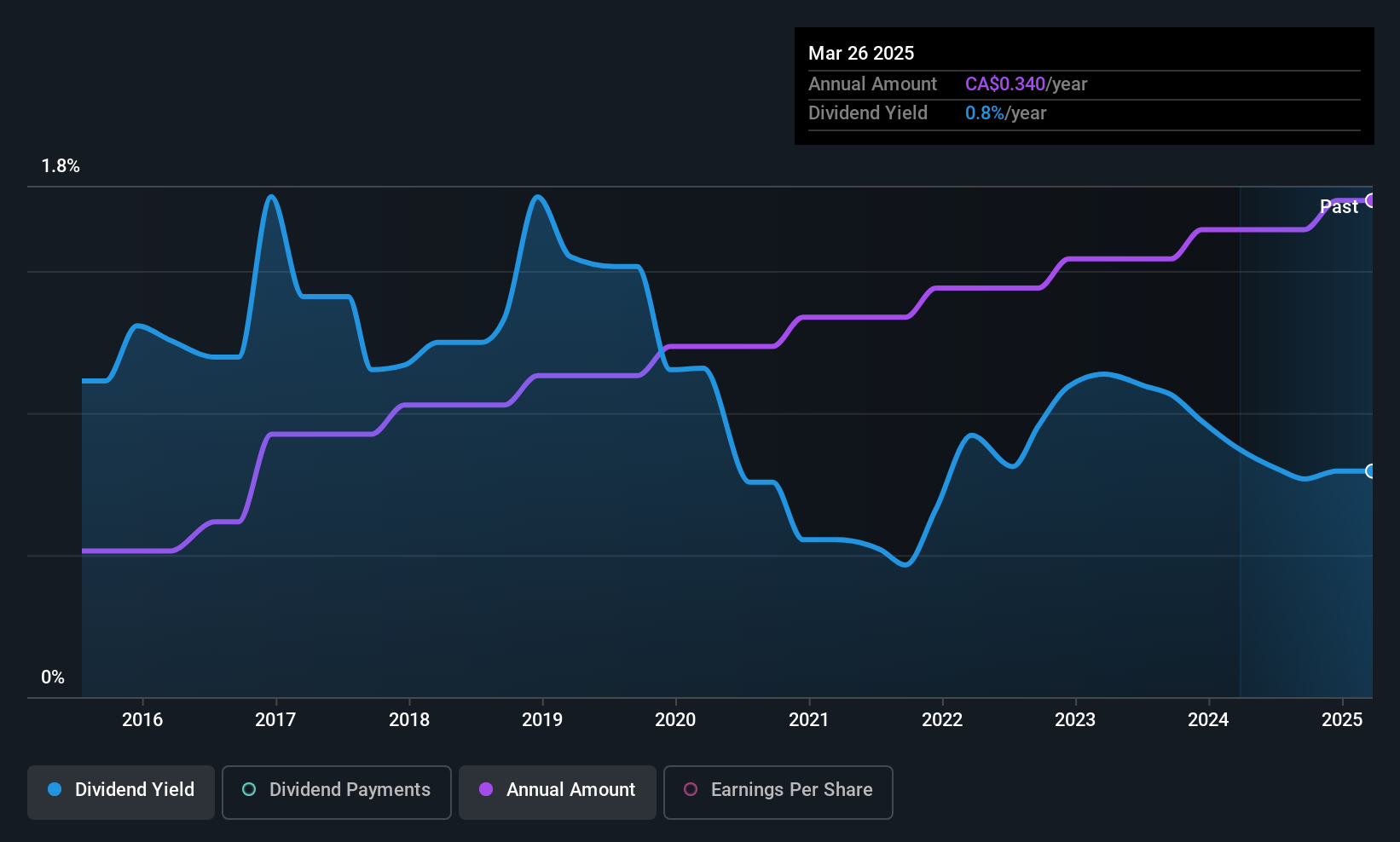Screen dimensions: 1400x842
Task: Click the Past label in the chart
Action: tap(1339, 206)
